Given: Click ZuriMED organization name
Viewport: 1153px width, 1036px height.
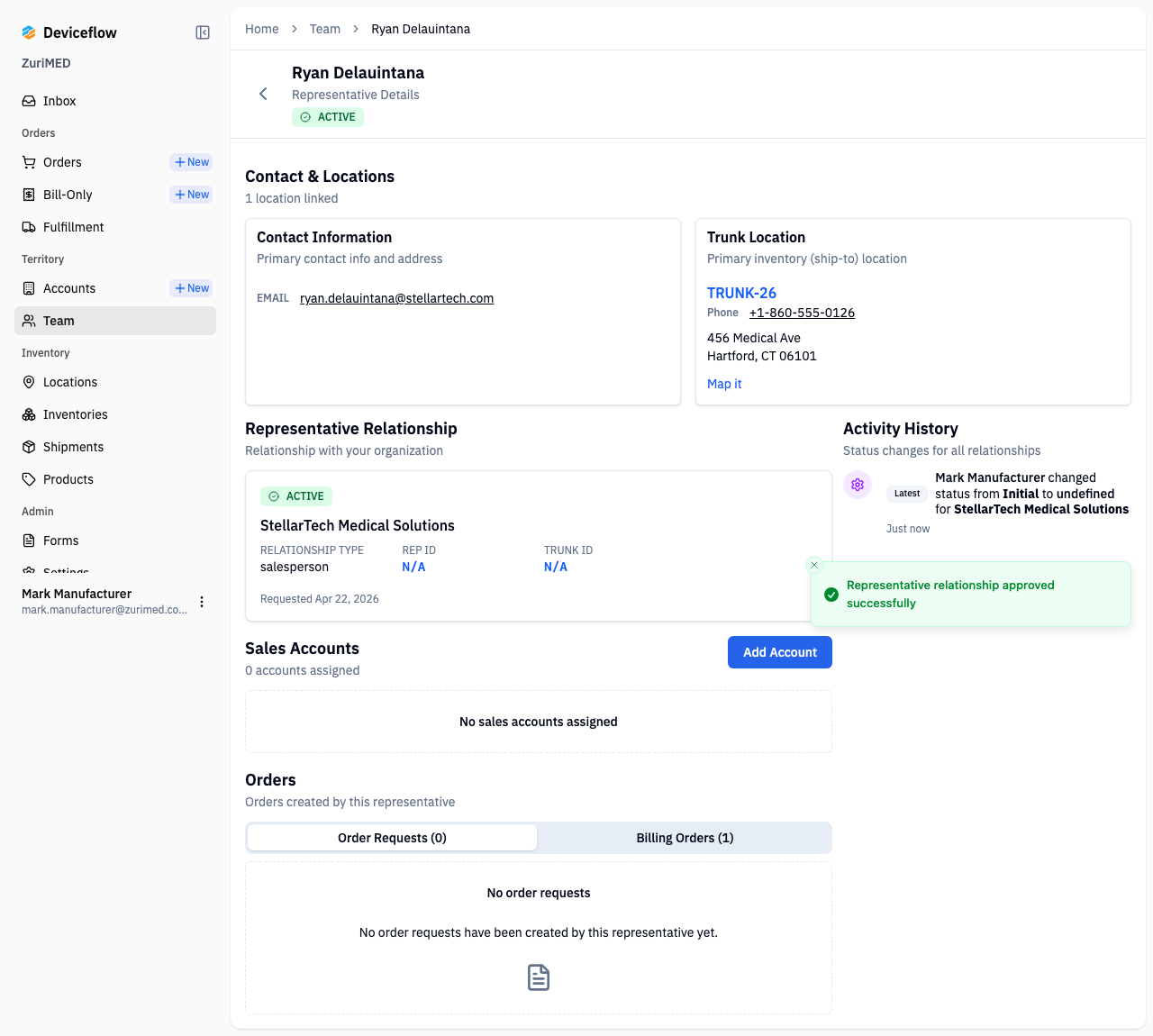Looking at the screenshot, I should click(x=46, y=63).
